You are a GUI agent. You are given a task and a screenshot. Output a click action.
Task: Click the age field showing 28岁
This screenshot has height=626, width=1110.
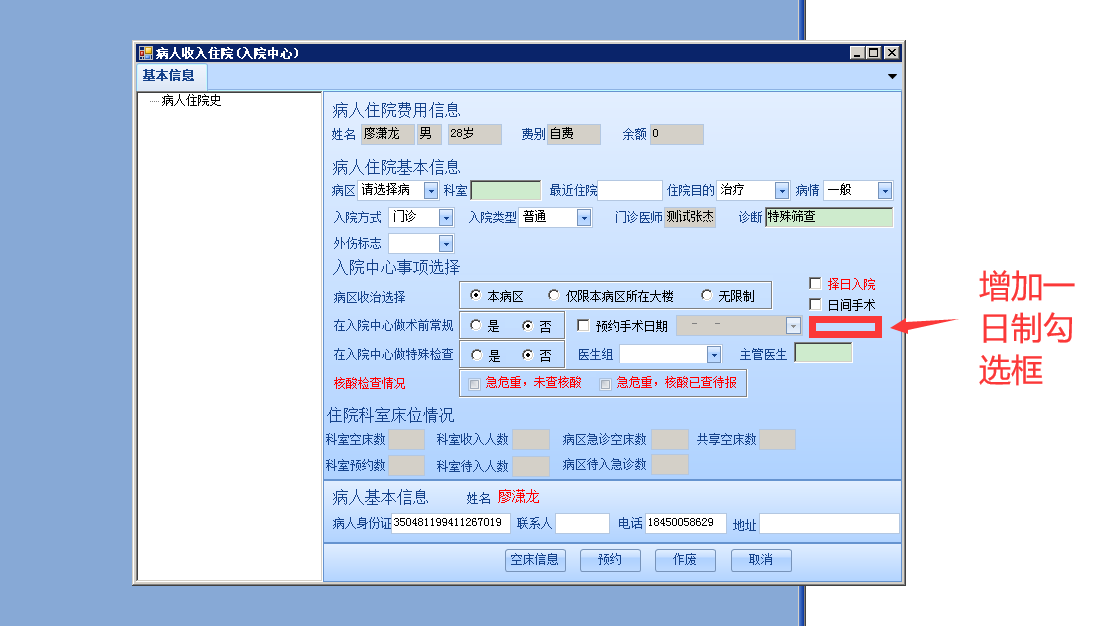pos(475,134)
